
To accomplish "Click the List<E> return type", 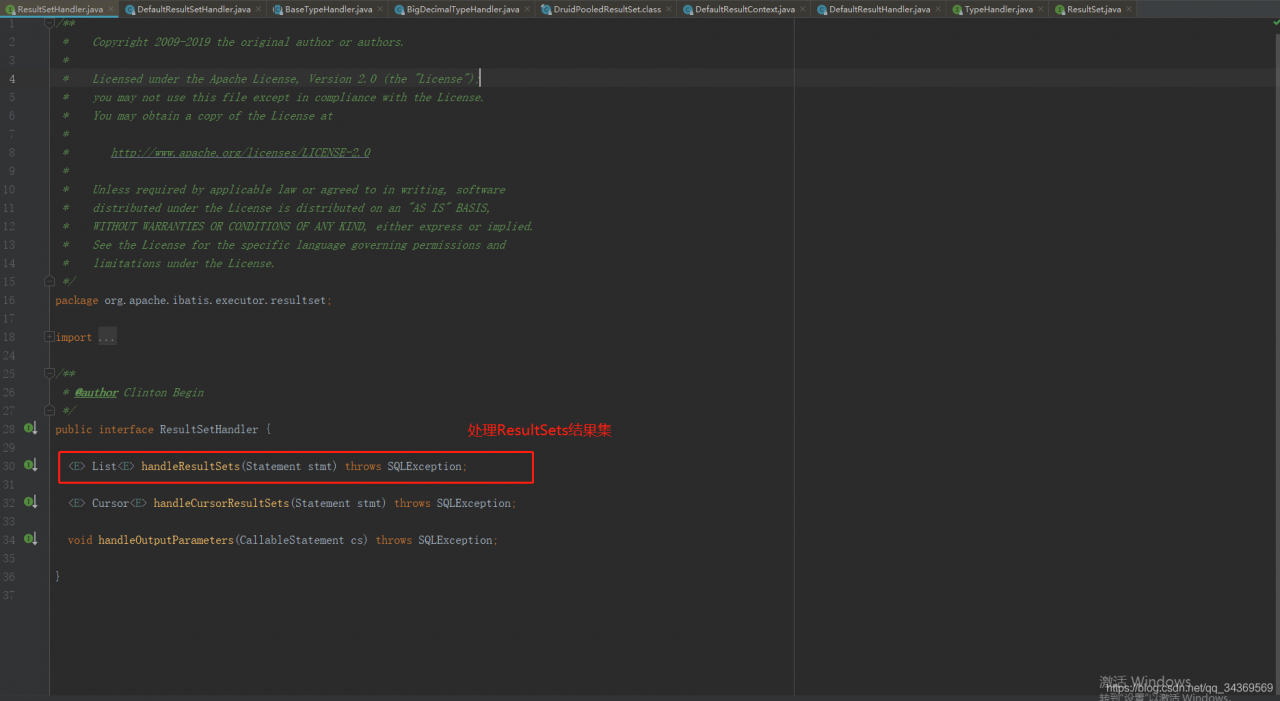I will click(x=113, y=466).
